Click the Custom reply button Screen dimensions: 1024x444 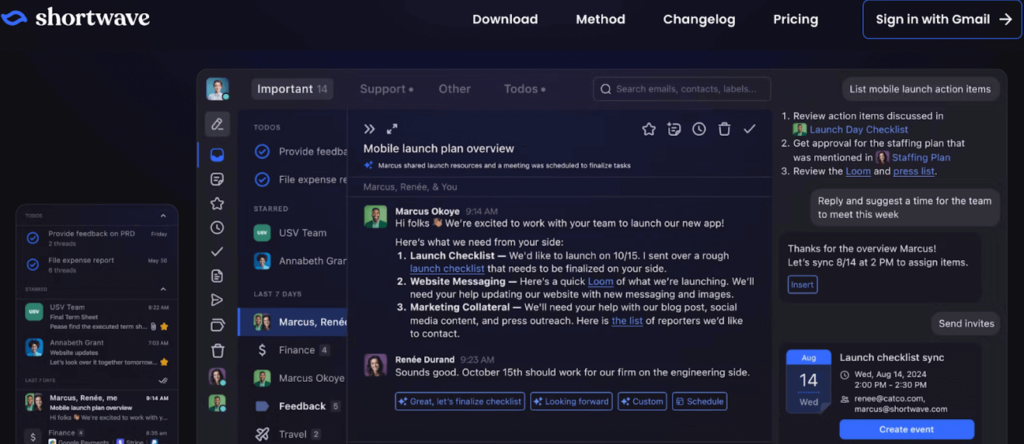click(642, 402)
